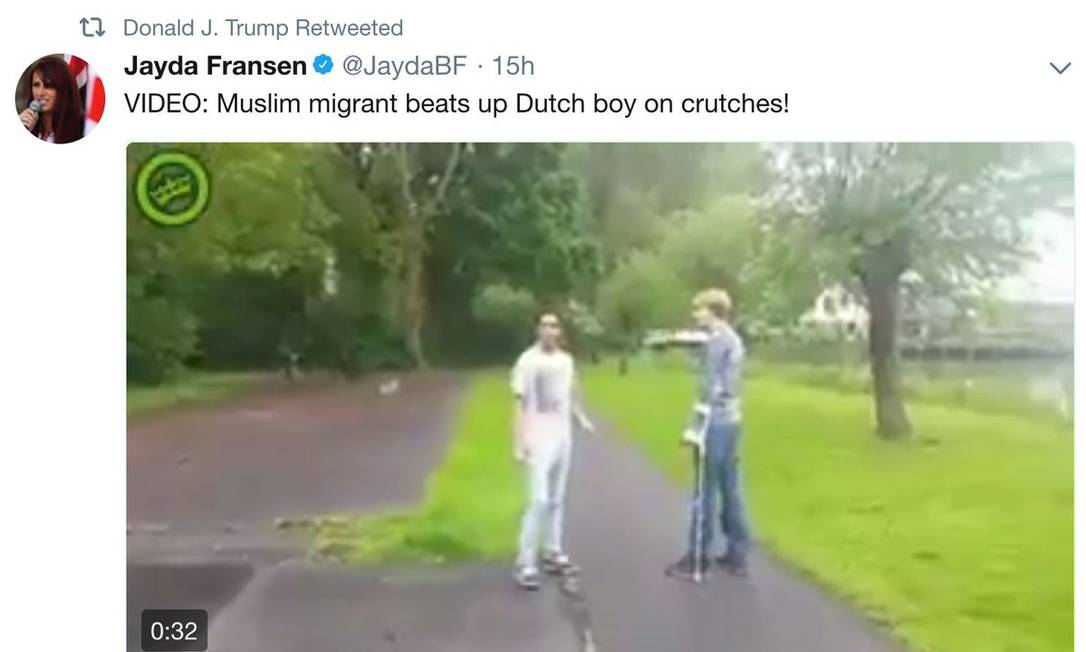Viewport: 1086px width, 652px height.
Task: Click the word "crutches!" in the tweet
Action: [x=735, y=104]
